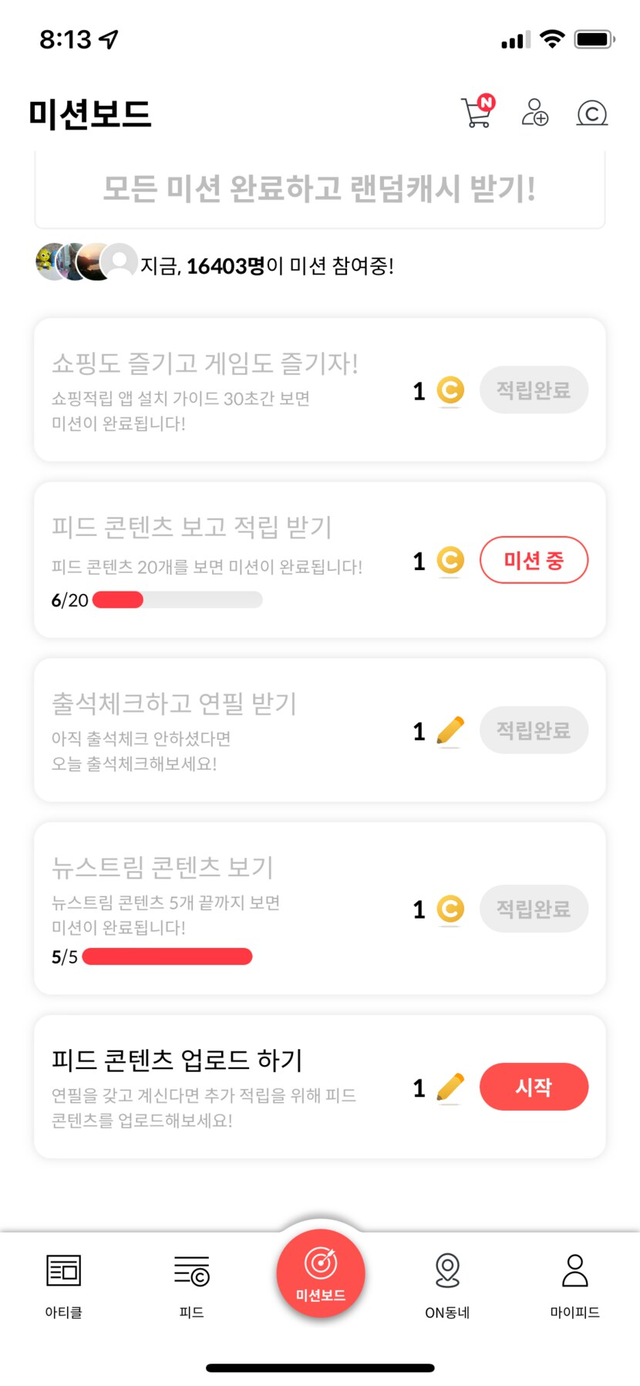Tap the 모든 미션 완료하고 랜덤캐시 받기 banner
This screenshot has width=640, height=1386.
pos(320,190)
